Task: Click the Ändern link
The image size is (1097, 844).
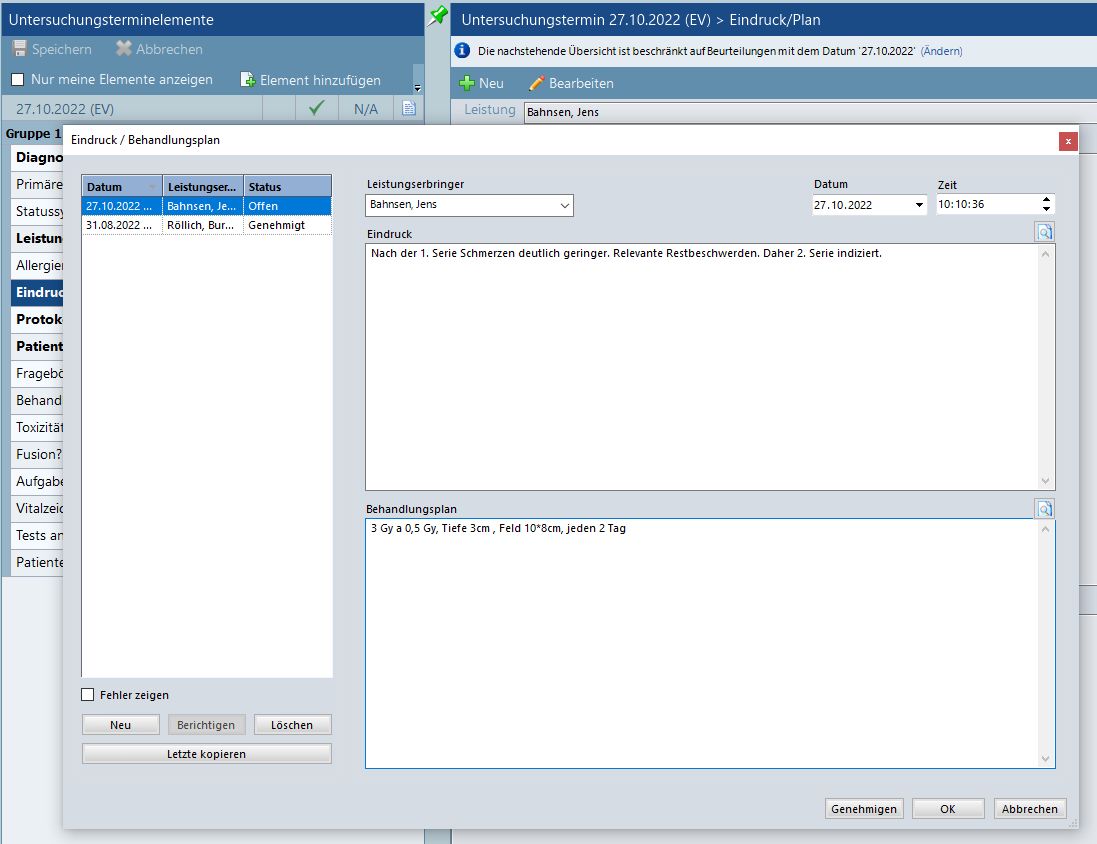Action: click(941, 51)
